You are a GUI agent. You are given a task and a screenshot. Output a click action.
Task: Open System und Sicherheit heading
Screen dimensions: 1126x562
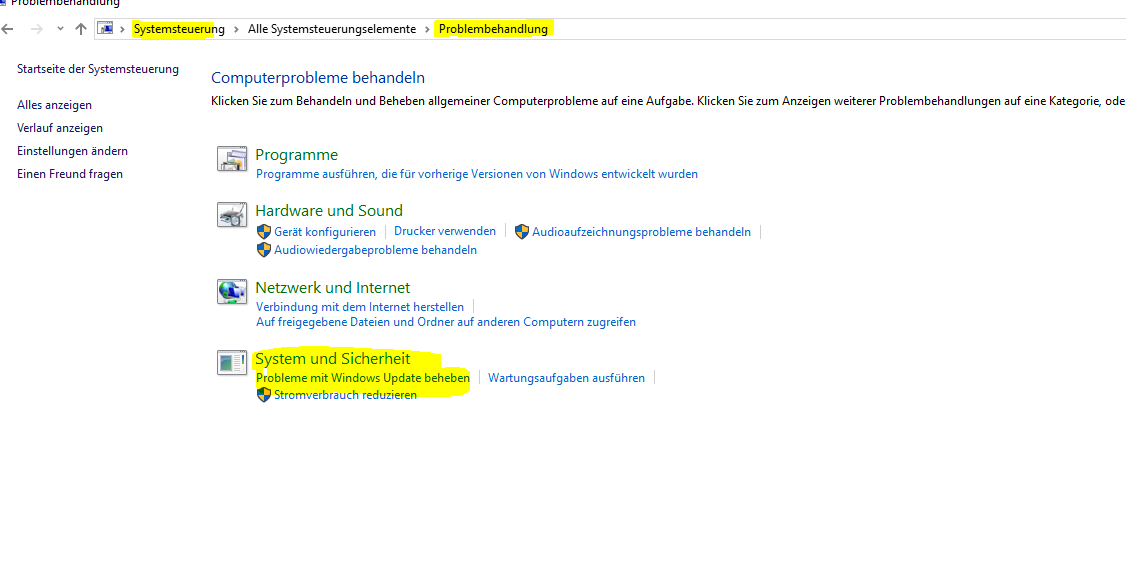(x=332, y=358)
